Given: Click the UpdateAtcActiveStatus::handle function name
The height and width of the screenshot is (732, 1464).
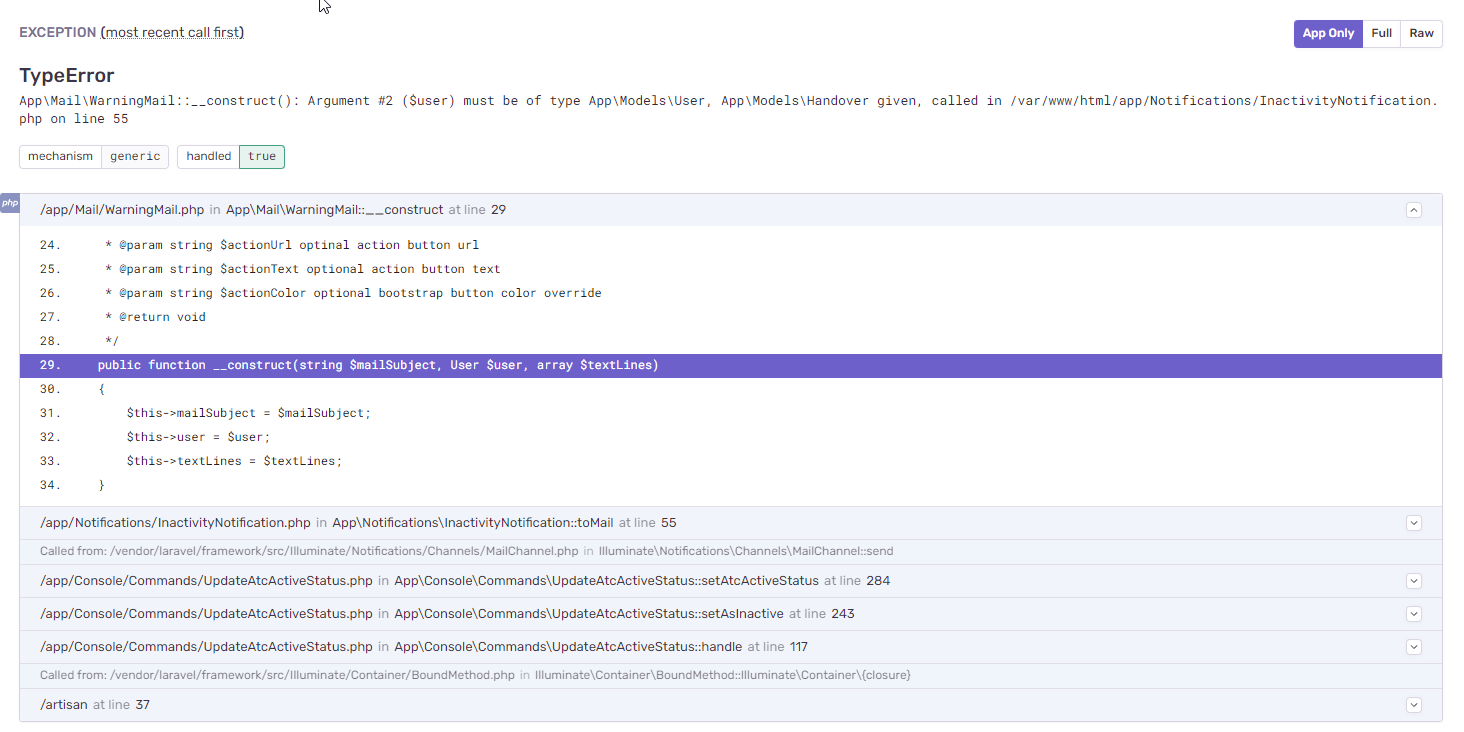Looking at the screenshot, I should 568,647.
